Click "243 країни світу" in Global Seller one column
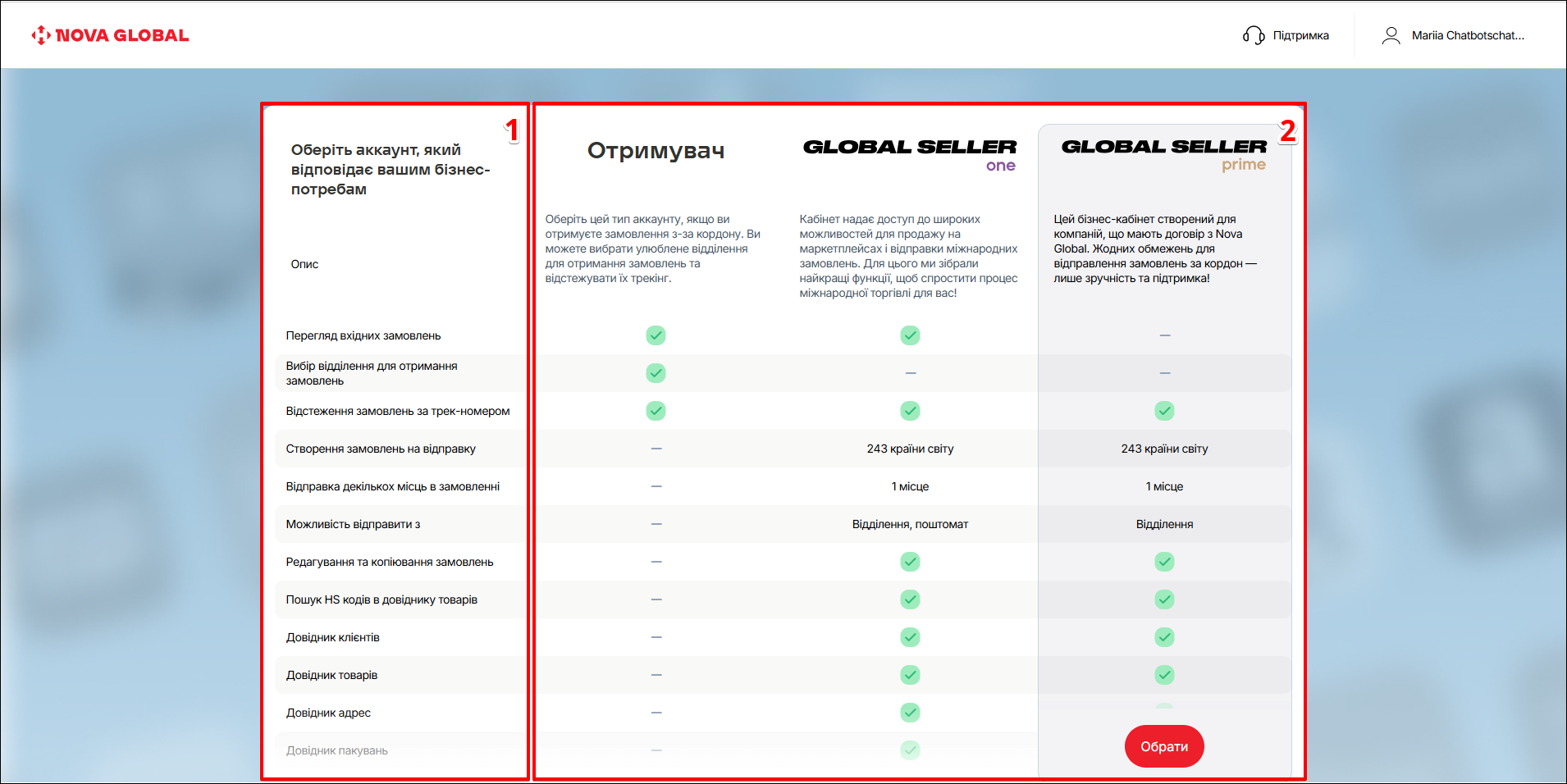Viewport: 1567px width, 784px height. pos(910,449)
